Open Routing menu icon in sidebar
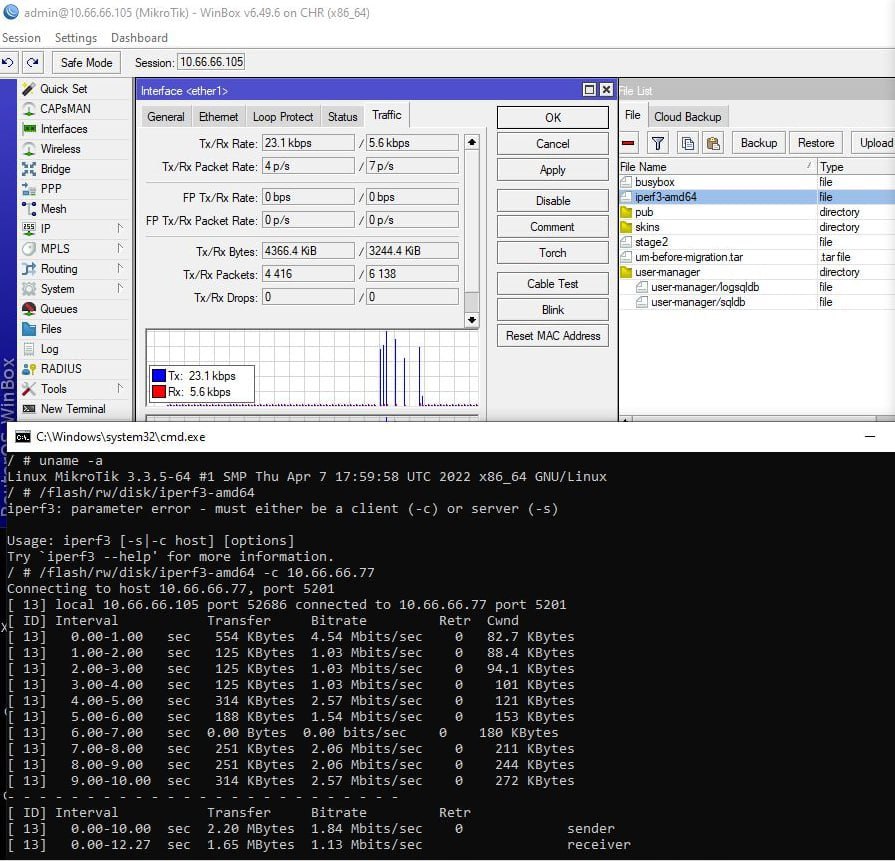The width and height of the screenshot is (895, 861). coord(29,268)
